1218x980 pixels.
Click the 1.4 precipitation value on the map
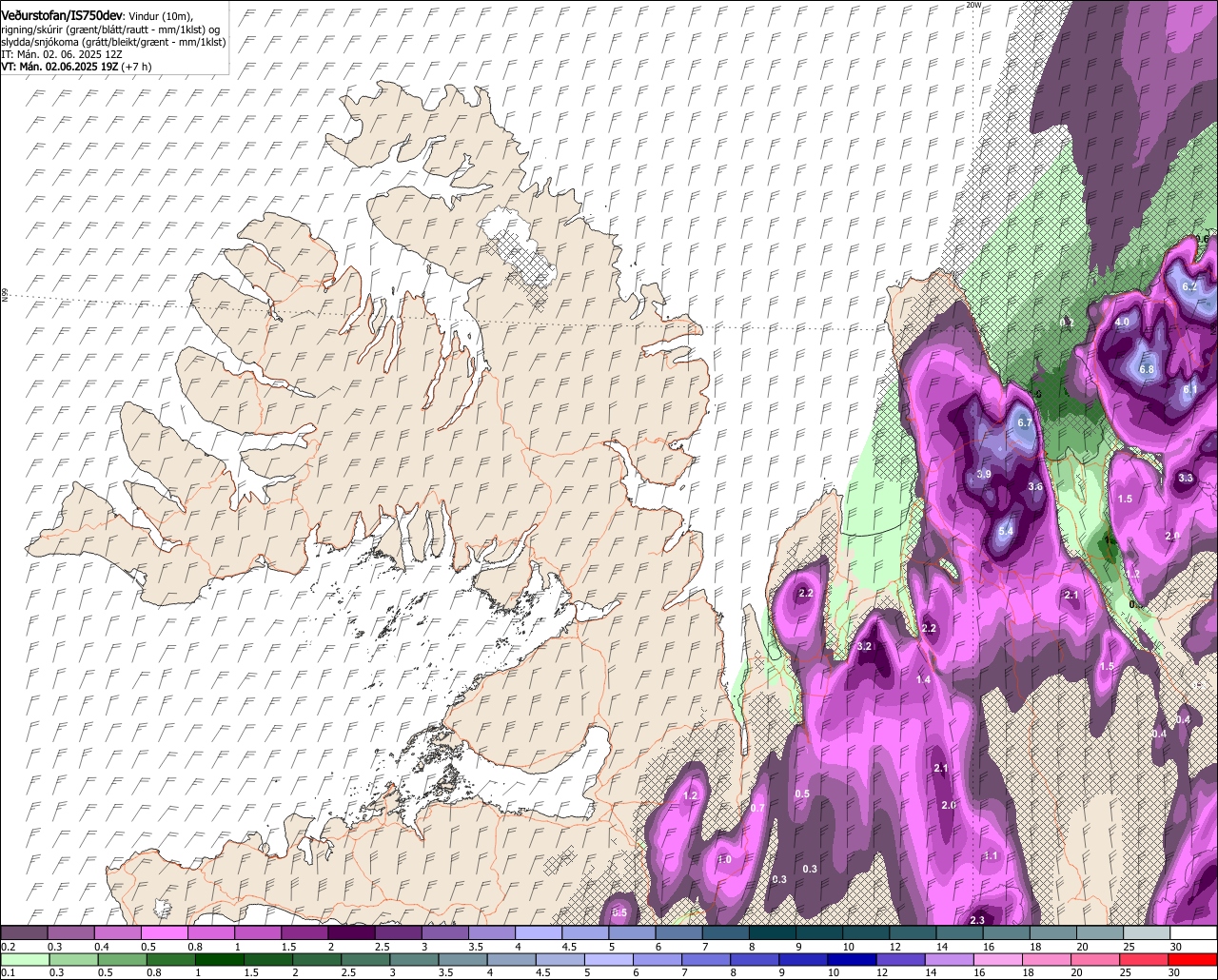tap(923, 679)
